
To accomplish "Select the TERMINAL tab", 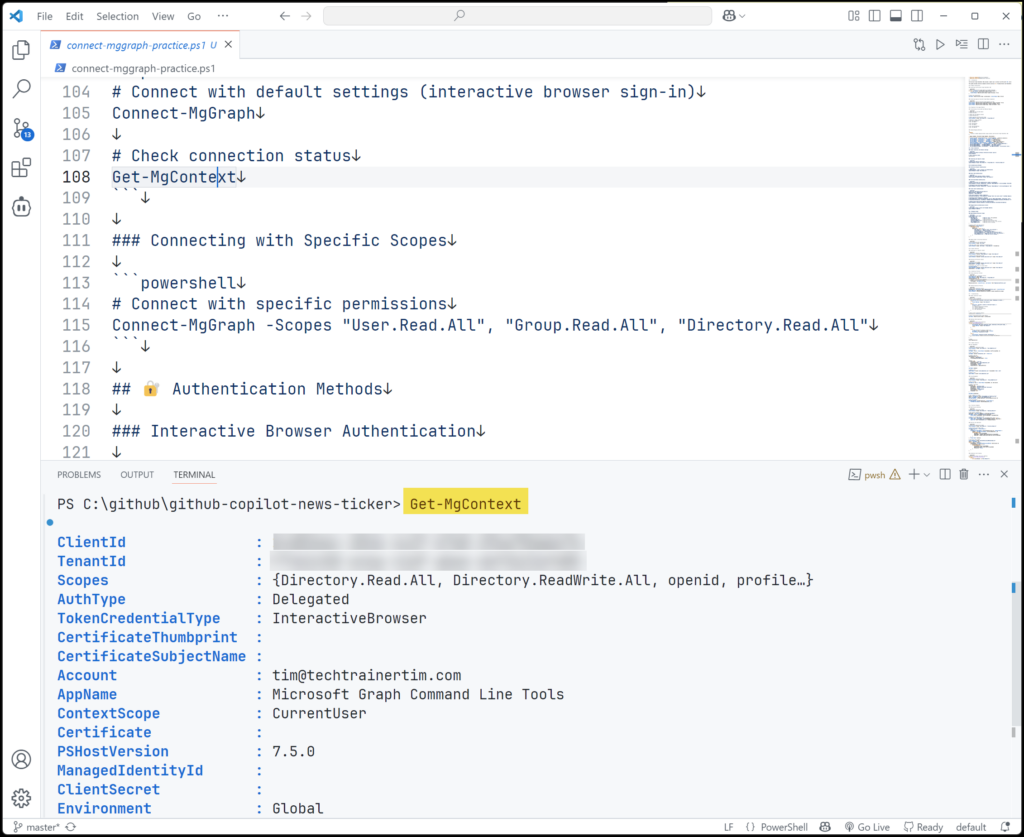I will [x=194, y=475].
